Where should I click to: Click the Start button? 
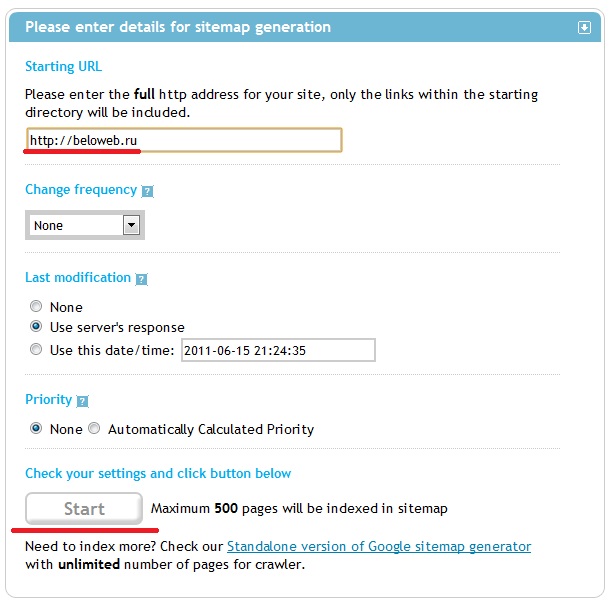pyautogui.click(x=84, y=508)
